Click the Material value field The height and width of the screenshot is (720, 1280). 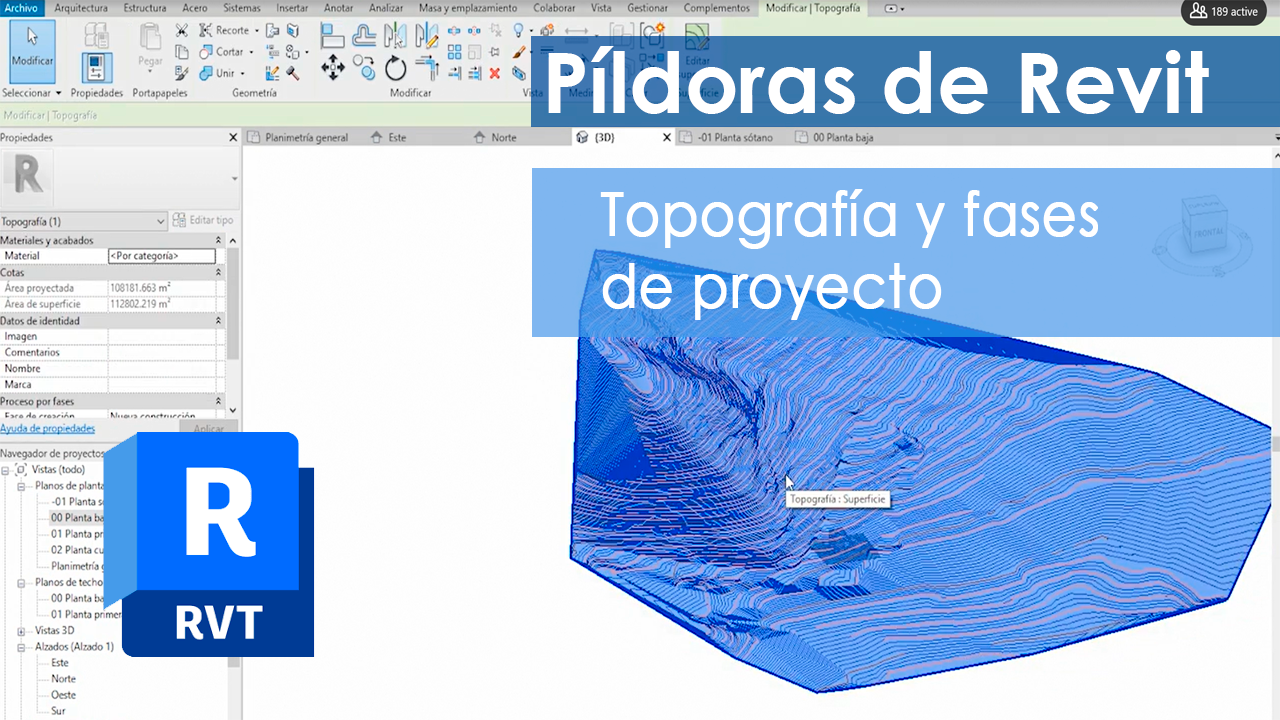161,256
